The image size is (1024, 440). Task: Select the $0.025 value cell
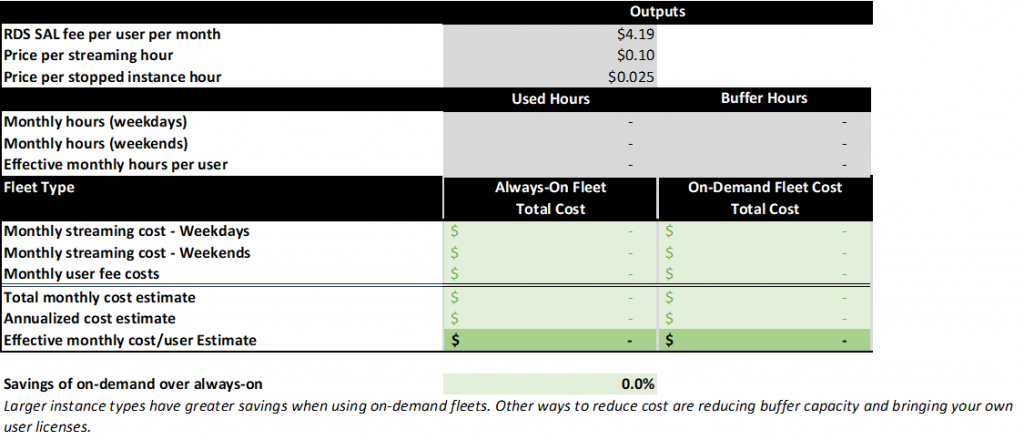pos(550,77)
